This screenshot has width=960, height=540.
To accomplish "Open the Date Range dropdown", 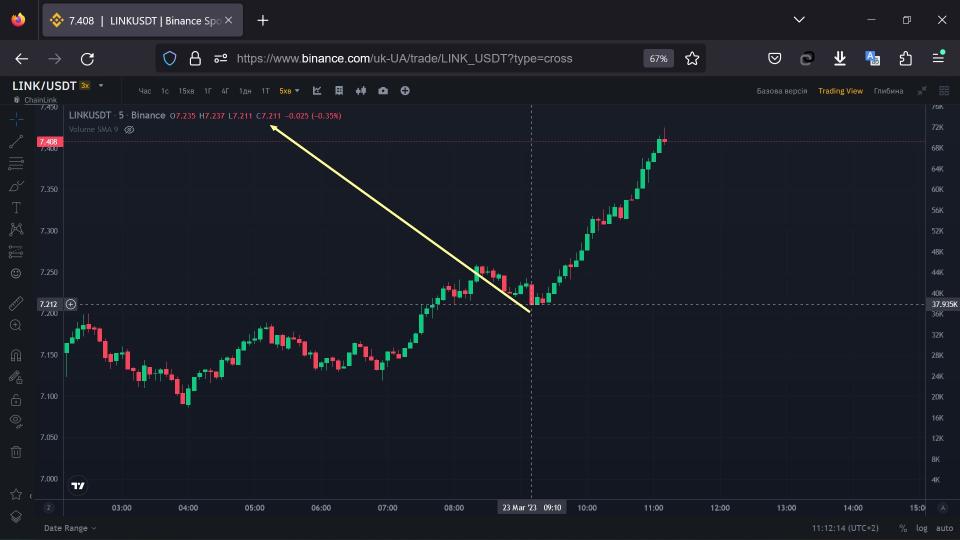I will [x=70, y=528].
